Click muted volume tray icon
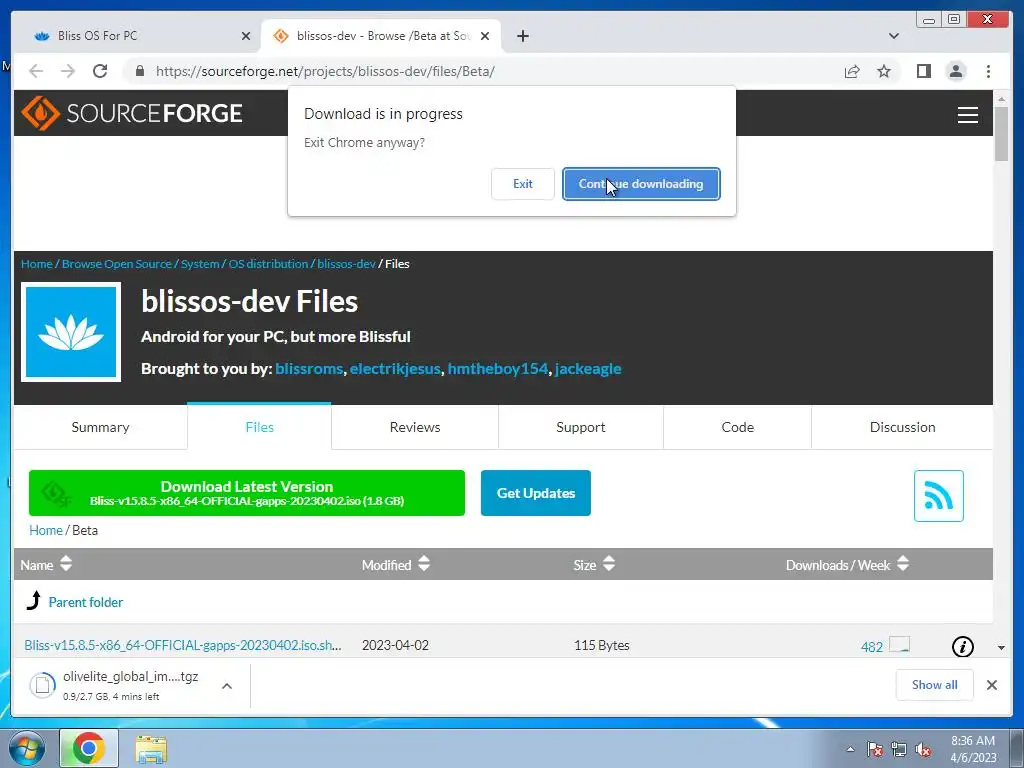Screen dimensions: 1024x768 (923, 749)
